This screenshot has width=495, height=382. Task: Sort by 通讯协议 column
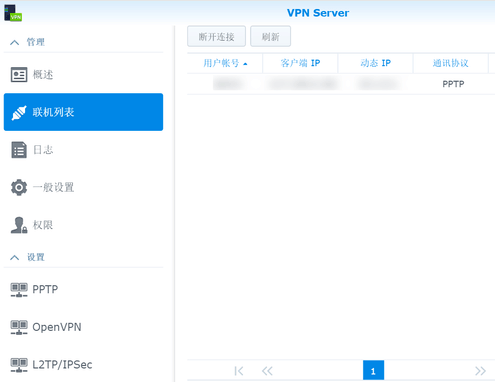[451, 63]
